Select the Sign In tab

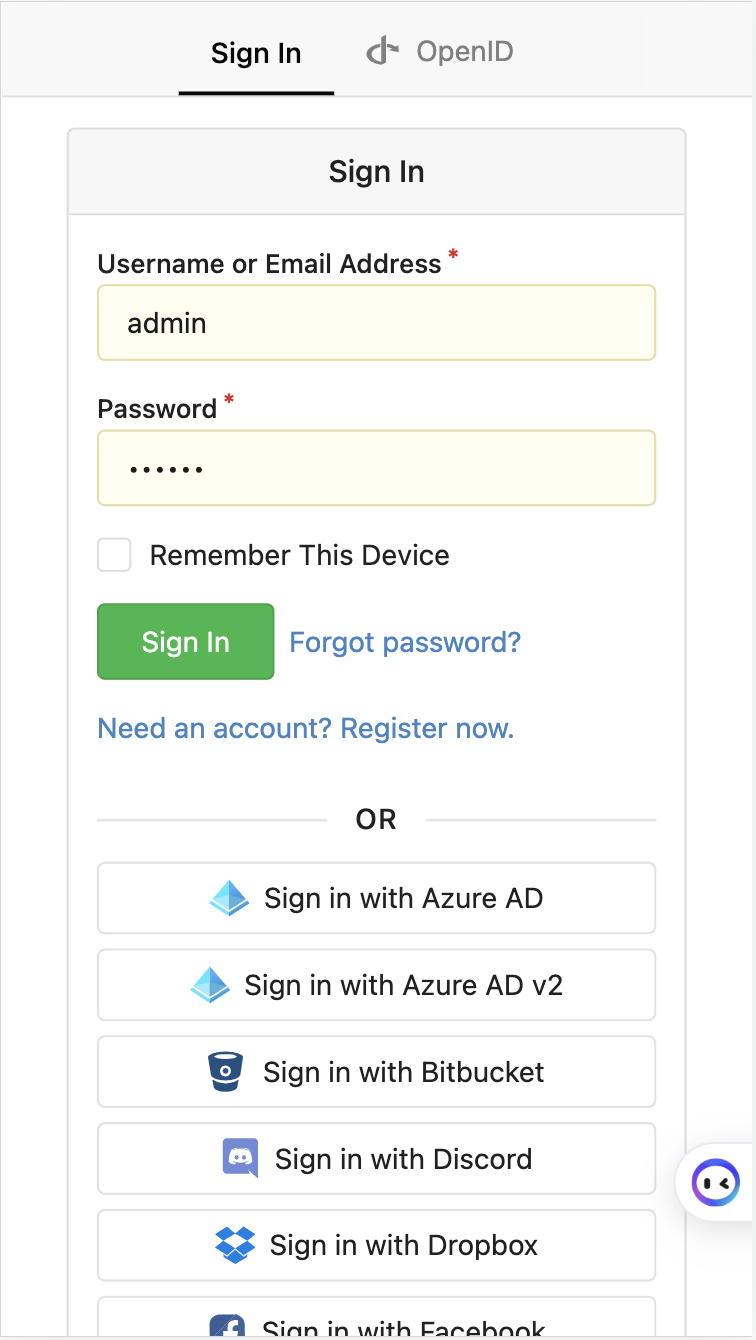coord(256,53)
